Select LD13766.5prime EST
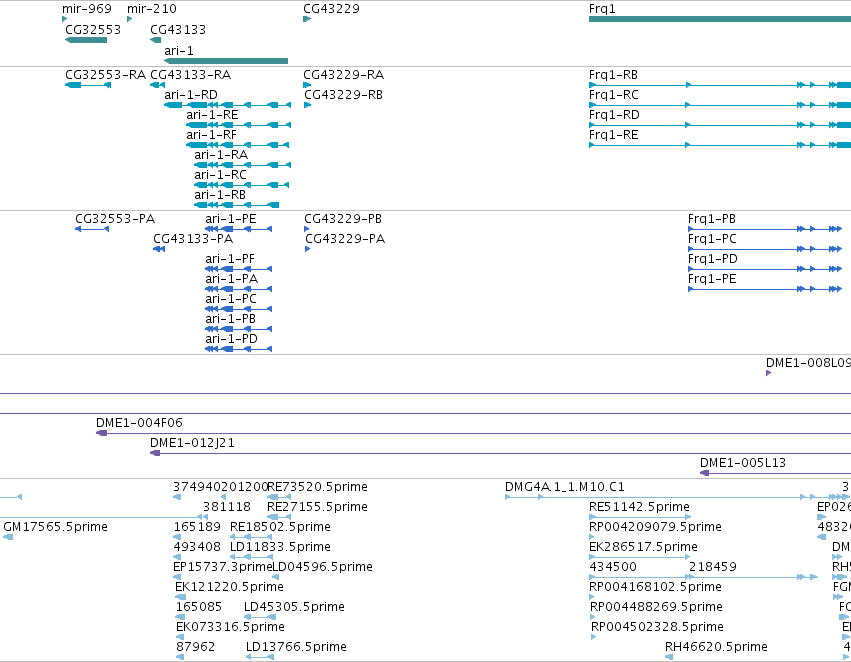 click(260, 657)
